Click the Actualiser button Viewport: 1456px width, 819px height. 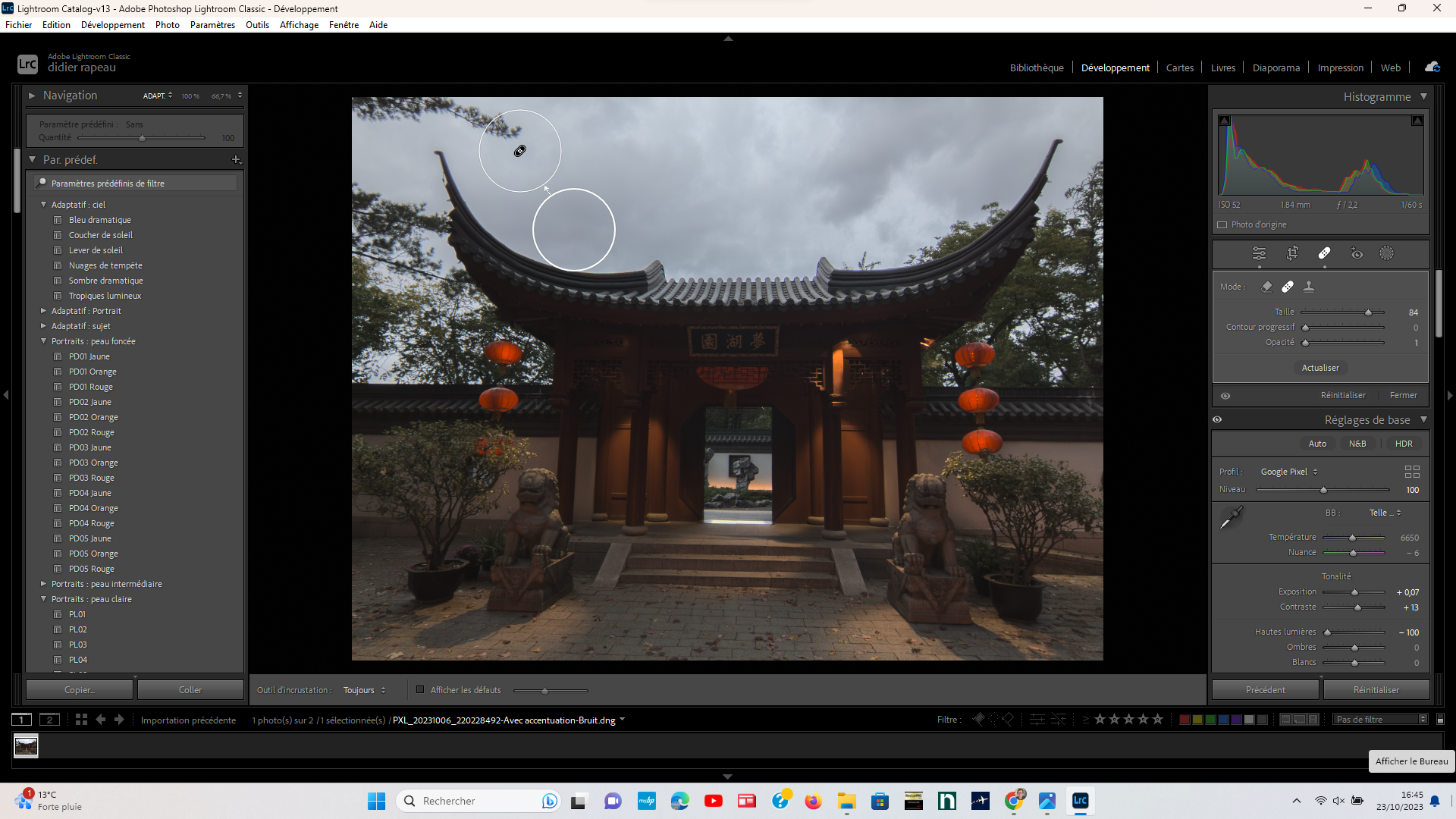[1320, 368]
